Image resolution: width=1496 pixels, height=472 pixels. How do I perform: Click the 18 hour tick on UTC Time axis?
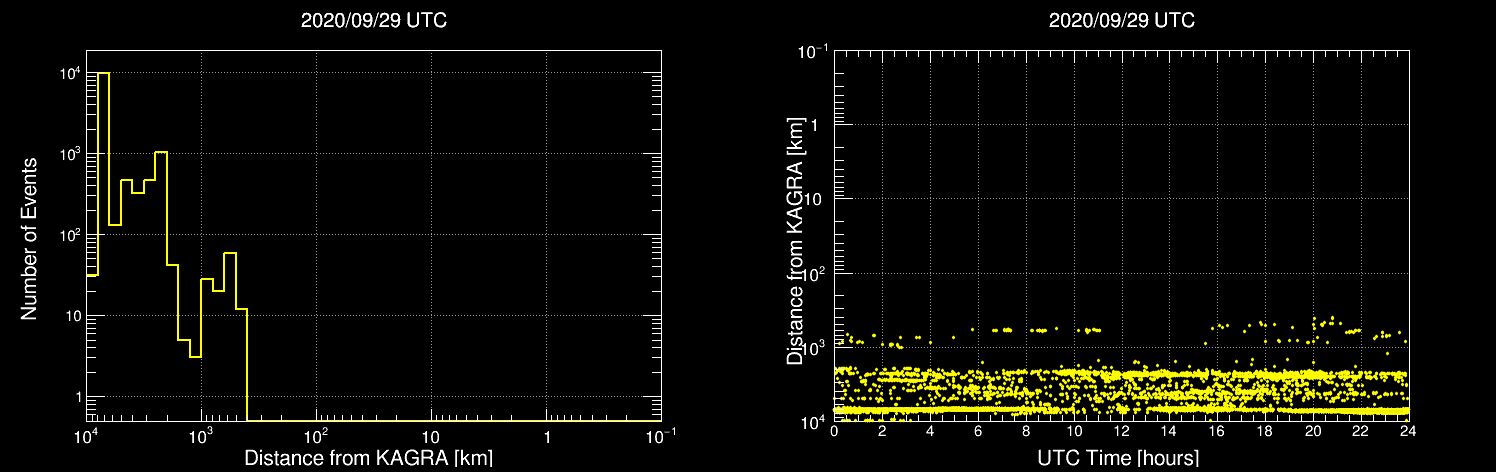coord(1265,433)
